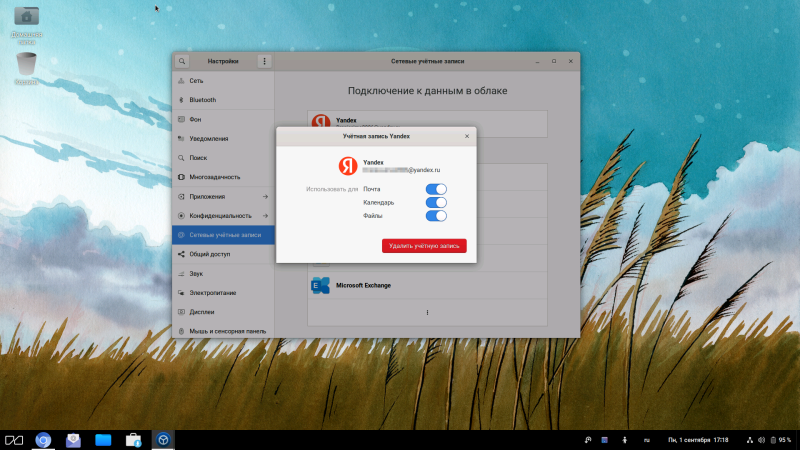Select Bluetooth in the settings sidebar
The width and height of the screenshot is (800, 450).
pos(202,100)
